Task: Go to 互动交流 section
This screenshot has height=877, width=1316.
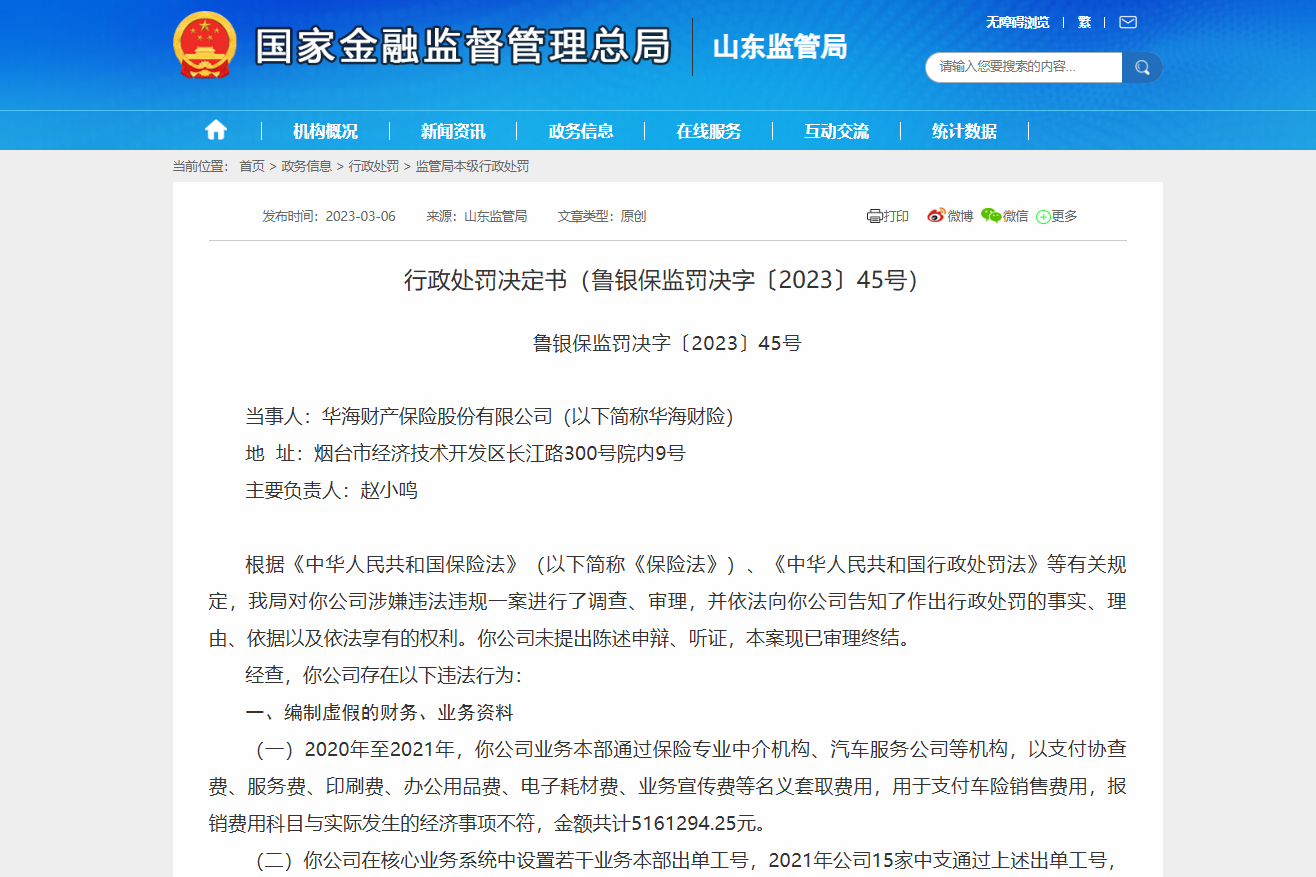Action: [x=837, y=131]
